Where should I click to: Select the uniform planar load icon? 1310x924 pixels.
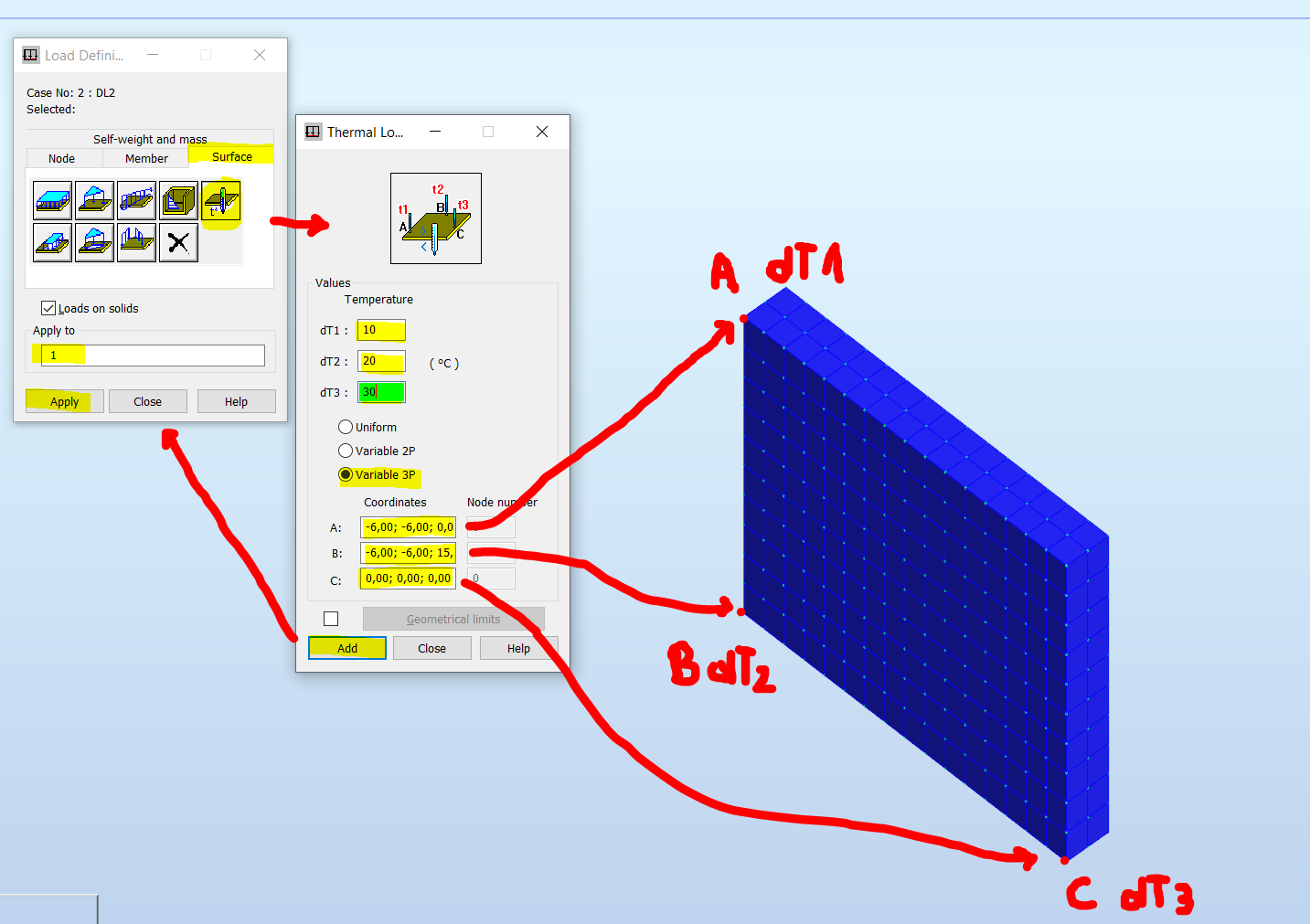click(x=52, y=199)
